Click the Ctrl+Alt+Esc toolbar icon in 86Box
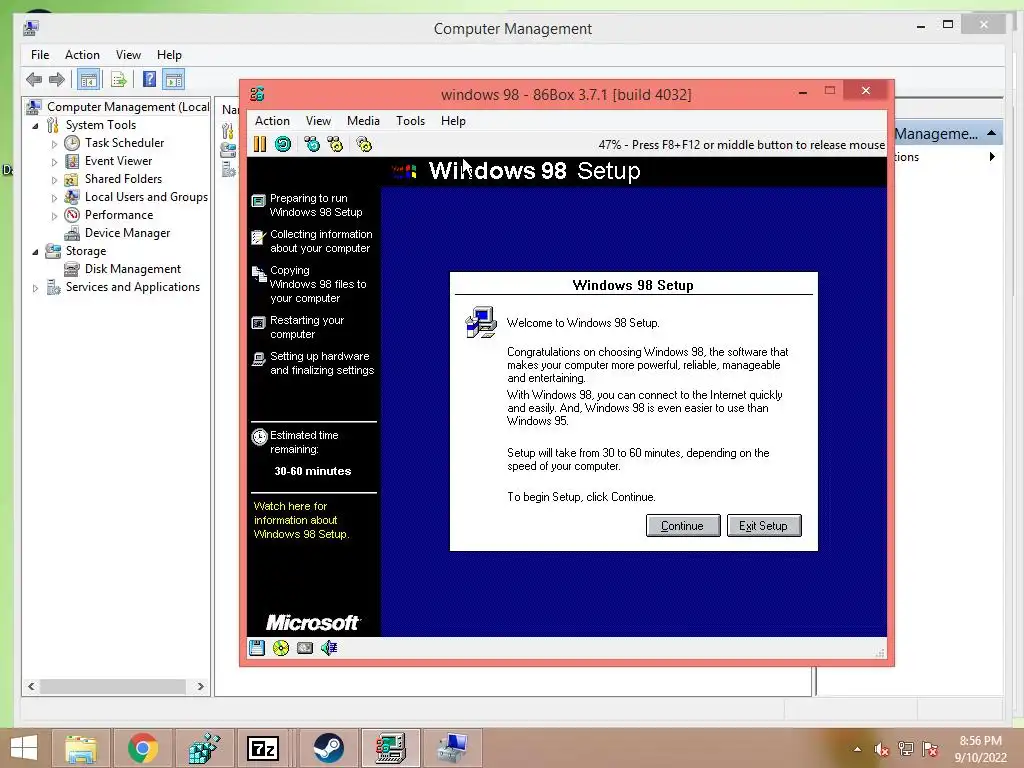The width and height of the screenshot is (1024, 768). (x=335, y=144)
